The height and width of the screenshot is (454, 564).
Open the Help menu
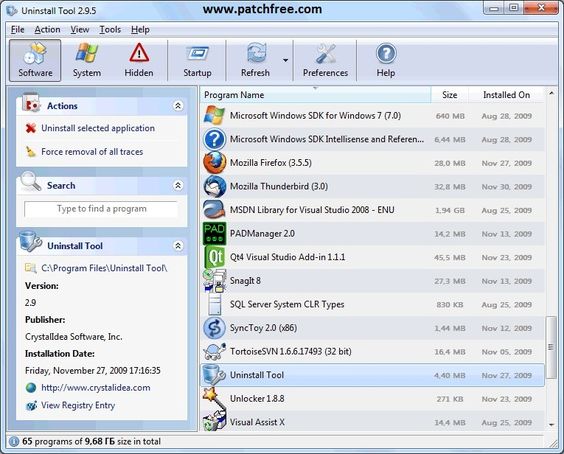point(140,29)
